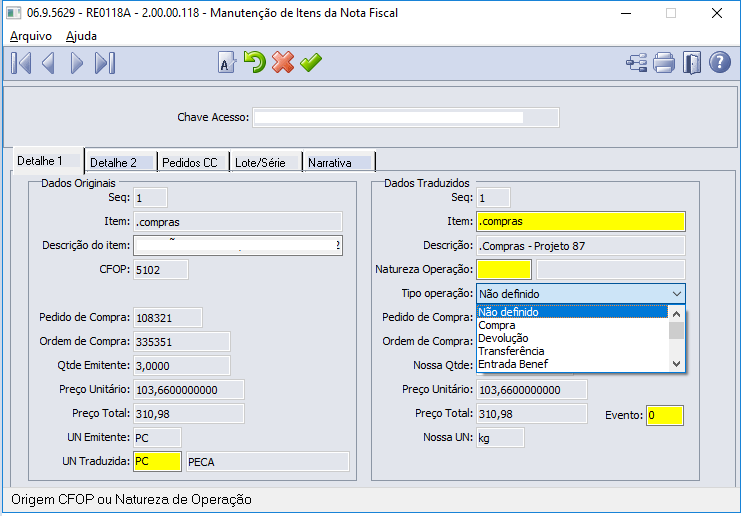Click the yellow Natureza Operação code field

click(x=504, y=270)
